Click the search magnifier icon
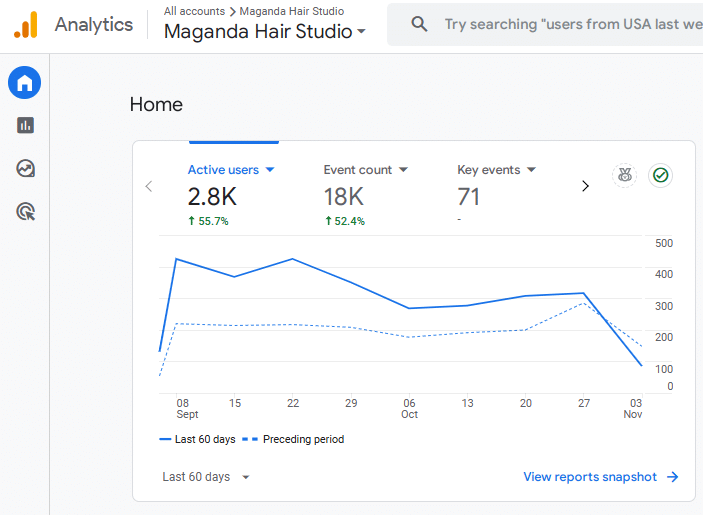The height and width of the screenshot is (515, 703). point(419,24)
